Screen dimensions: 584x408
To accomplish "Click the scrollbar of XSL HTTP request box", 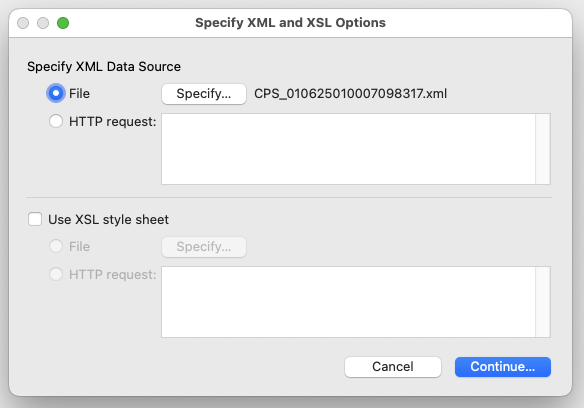I will pos(543,302).
